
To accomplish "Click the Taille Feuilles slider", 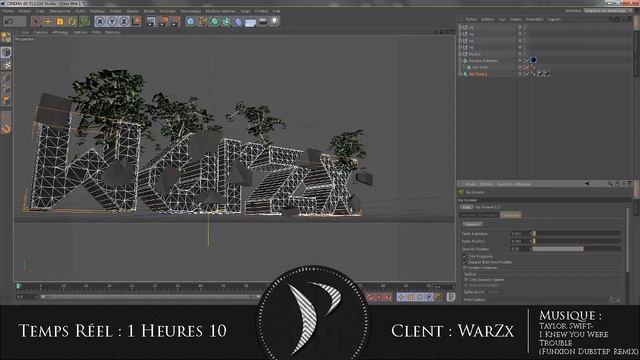I will click(577, 241).
